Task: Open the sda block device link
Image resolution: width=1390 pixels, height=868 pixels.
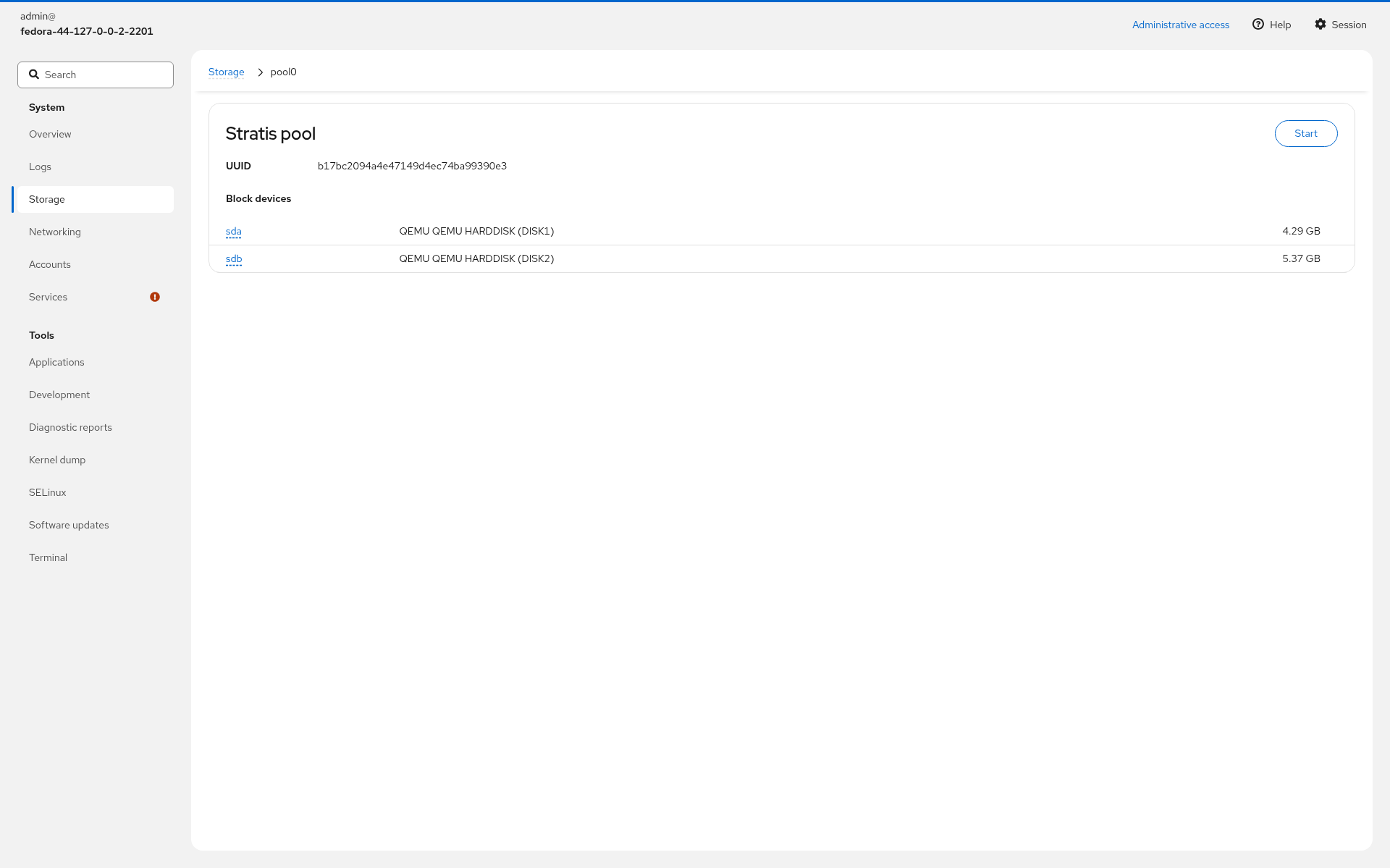Action: (x=234, y=231)
